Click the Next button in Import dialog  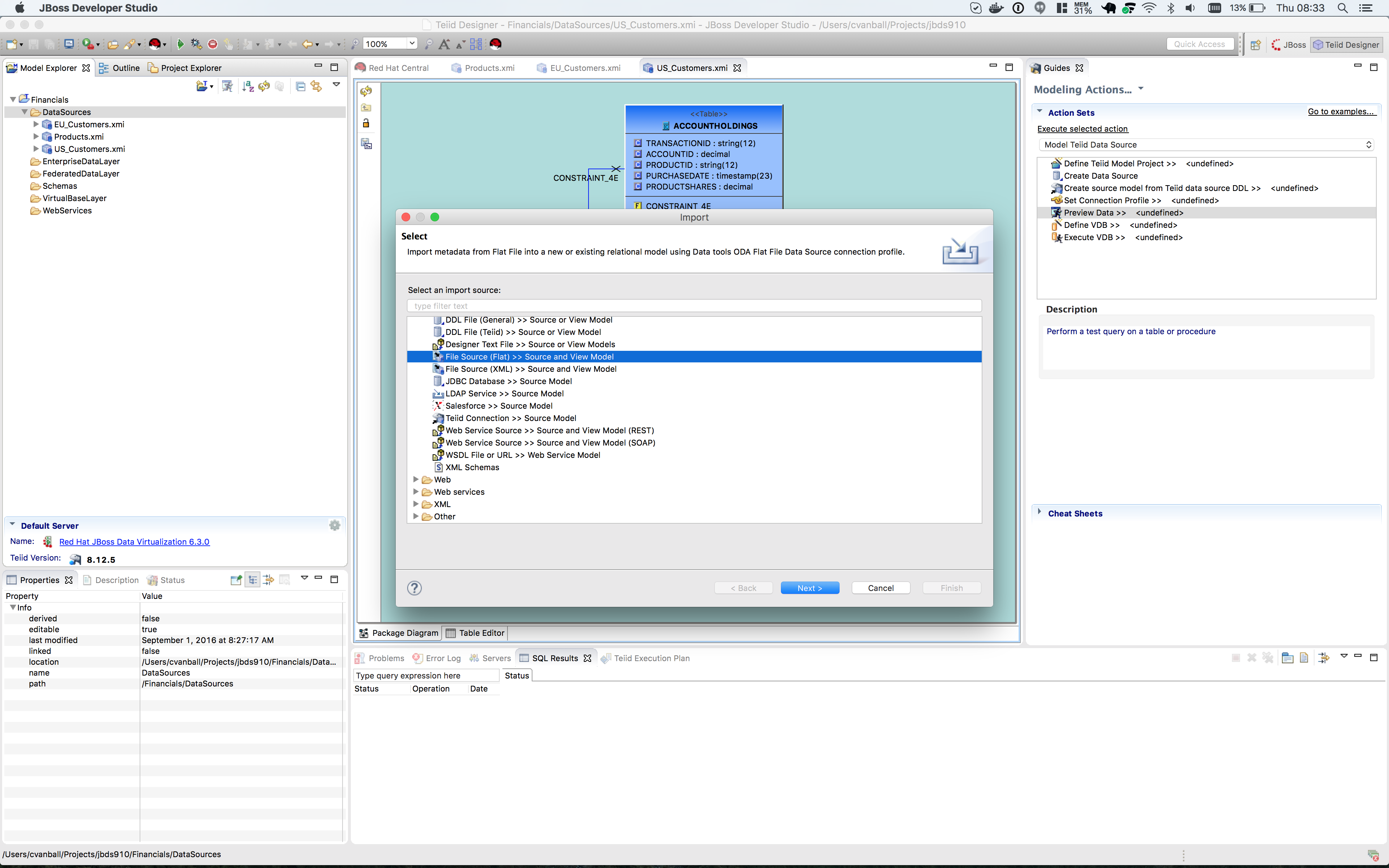809,588
